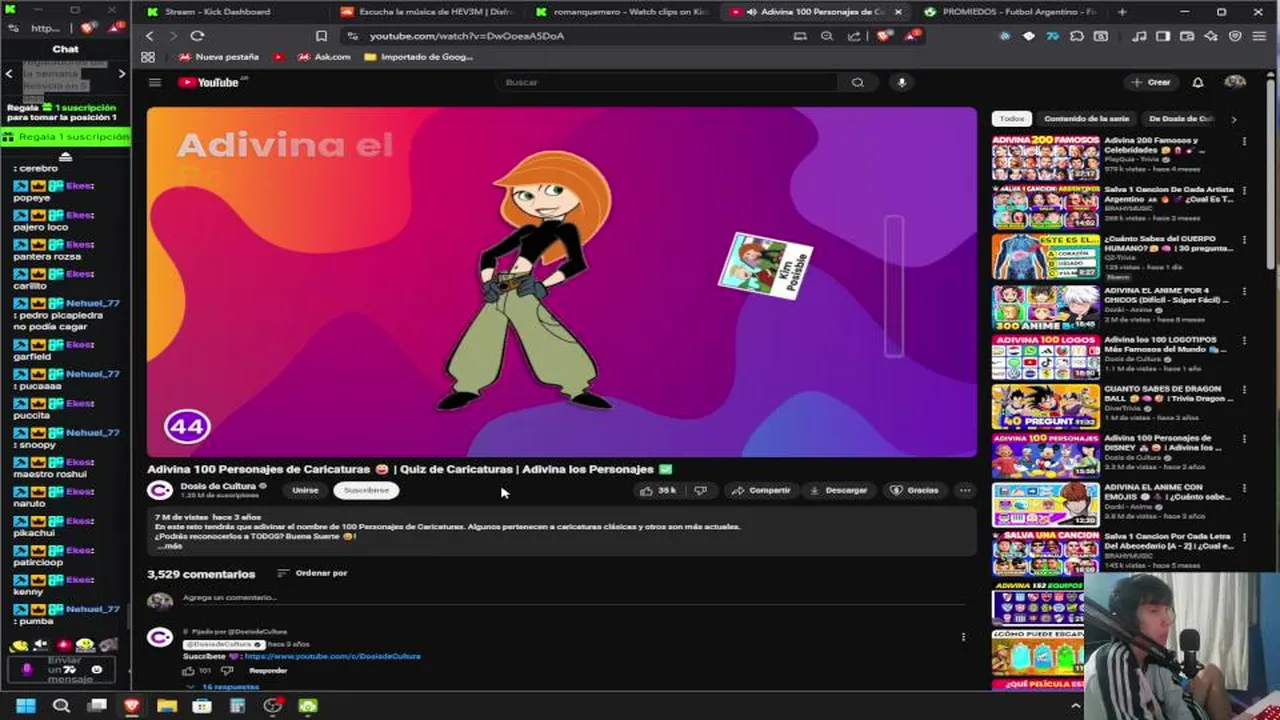Click the Descargar download button
1280x720 pixels.
point(839,490)
